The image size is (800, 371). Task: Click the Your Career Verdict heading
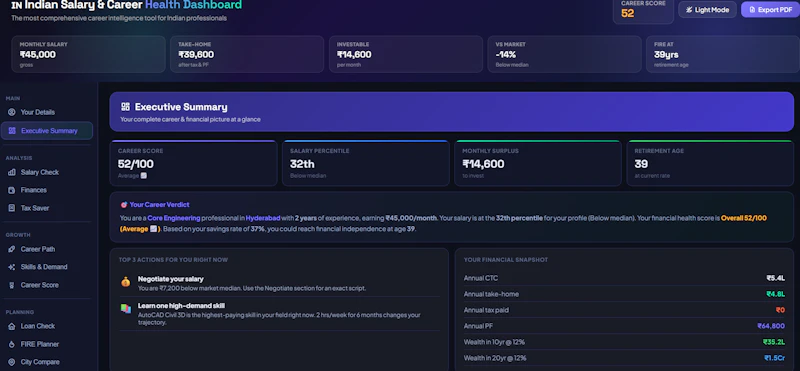pyautogui.click(x=159, y=205)
